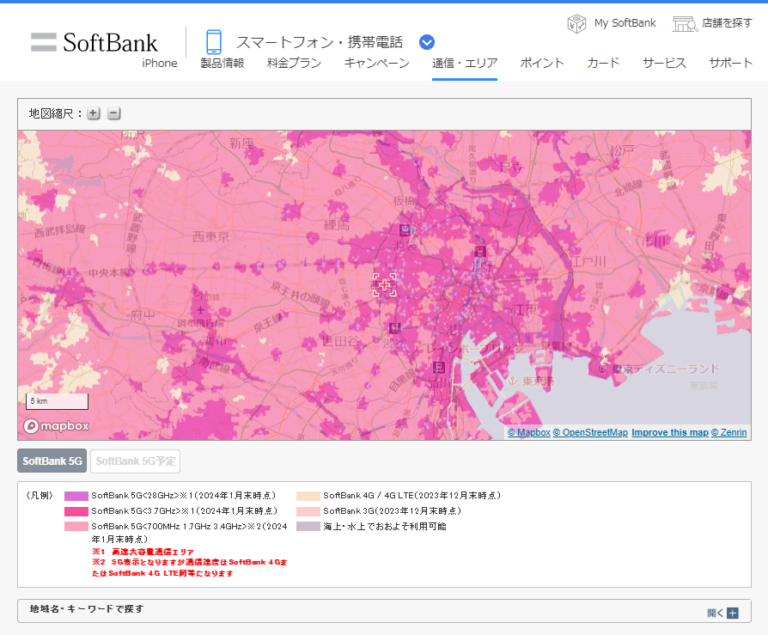768x635 pixels.
Task: Click the store finder shop icon
Action: coord(684,23)
